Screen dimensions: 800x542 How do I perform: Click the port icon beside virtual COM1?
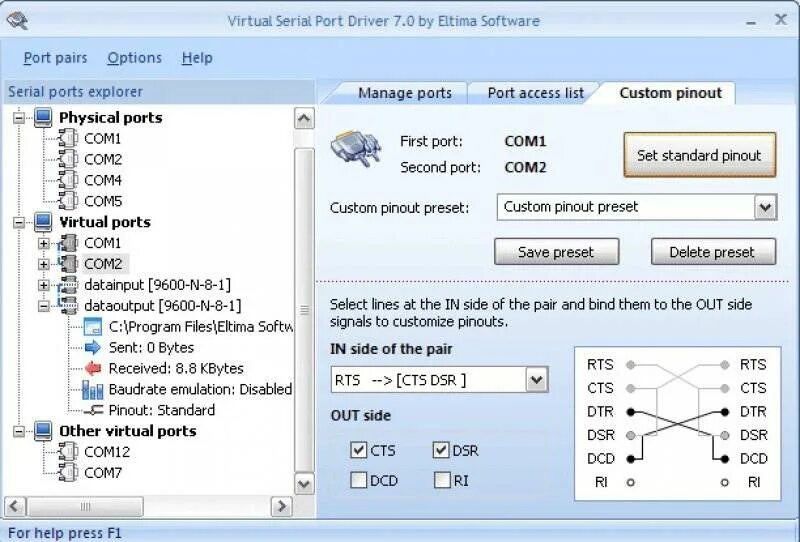[x=68, y=243]
